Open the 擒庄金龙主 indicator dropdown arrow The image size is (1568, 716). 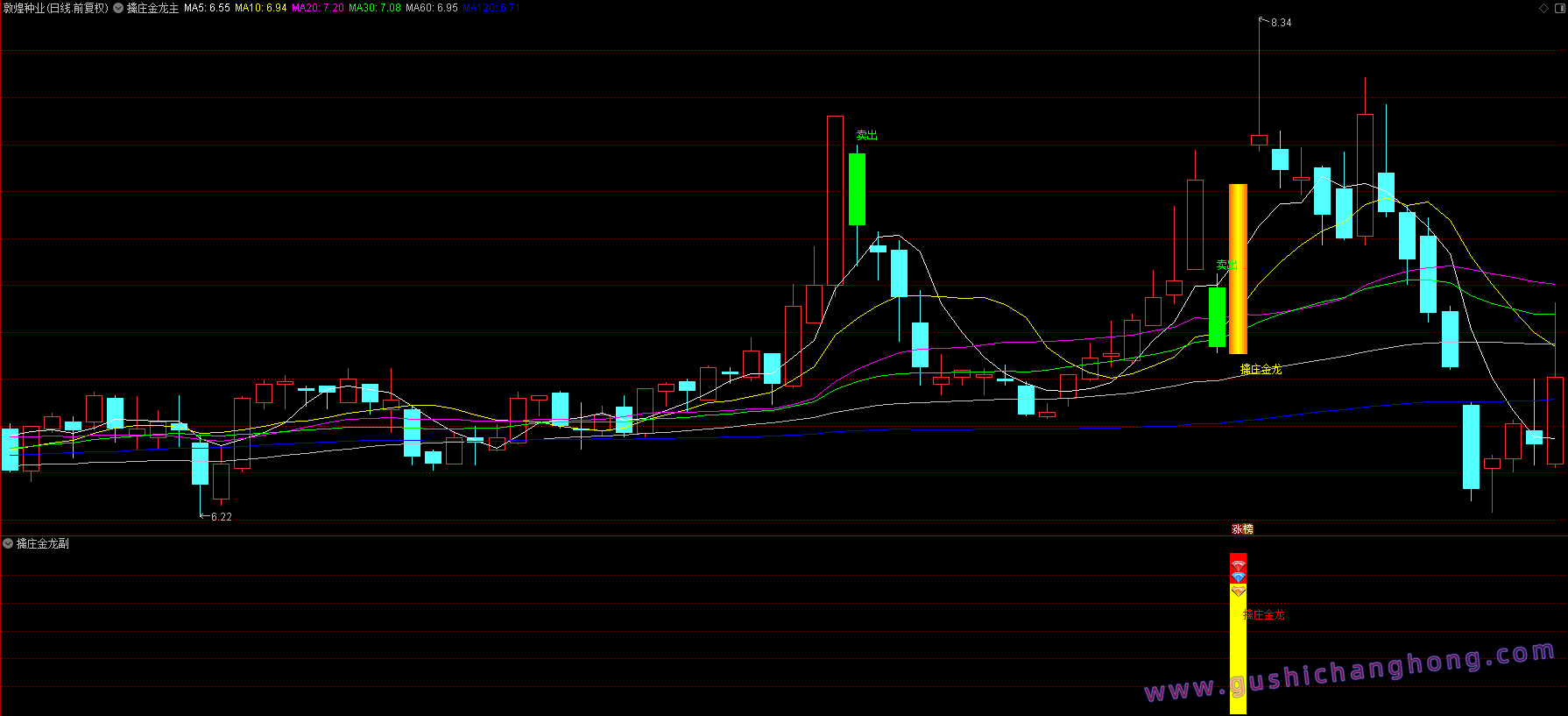pyautogui.click(x=118, y=8)
